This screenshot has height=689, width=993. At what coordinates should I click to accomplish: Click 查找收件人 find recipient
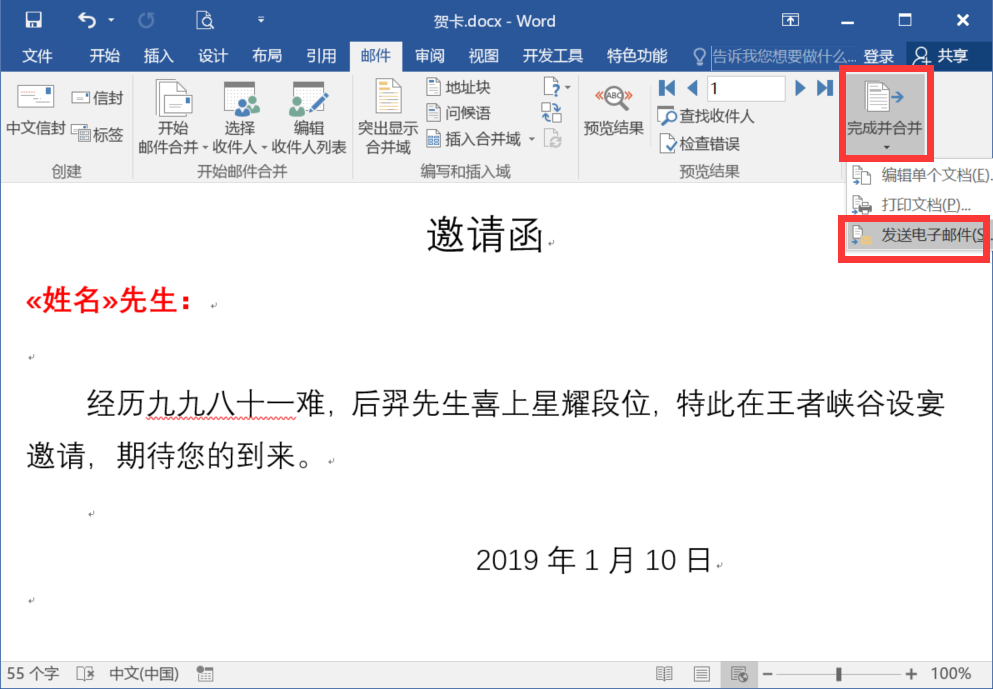coord(705,116)
